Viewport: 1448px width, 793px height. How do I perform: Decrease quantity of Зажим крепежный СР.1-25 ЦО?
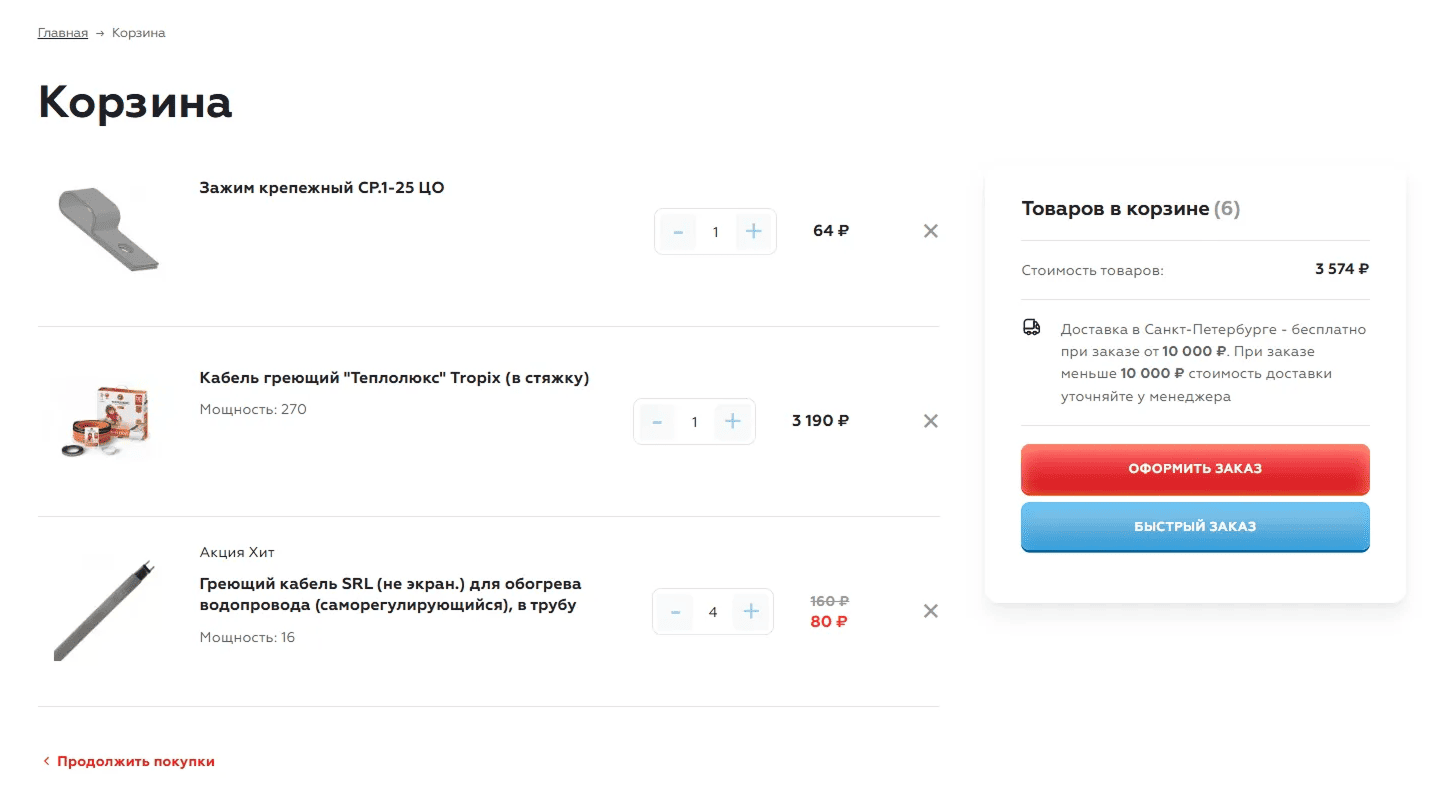pyautogui.click(x=678, y=232)
